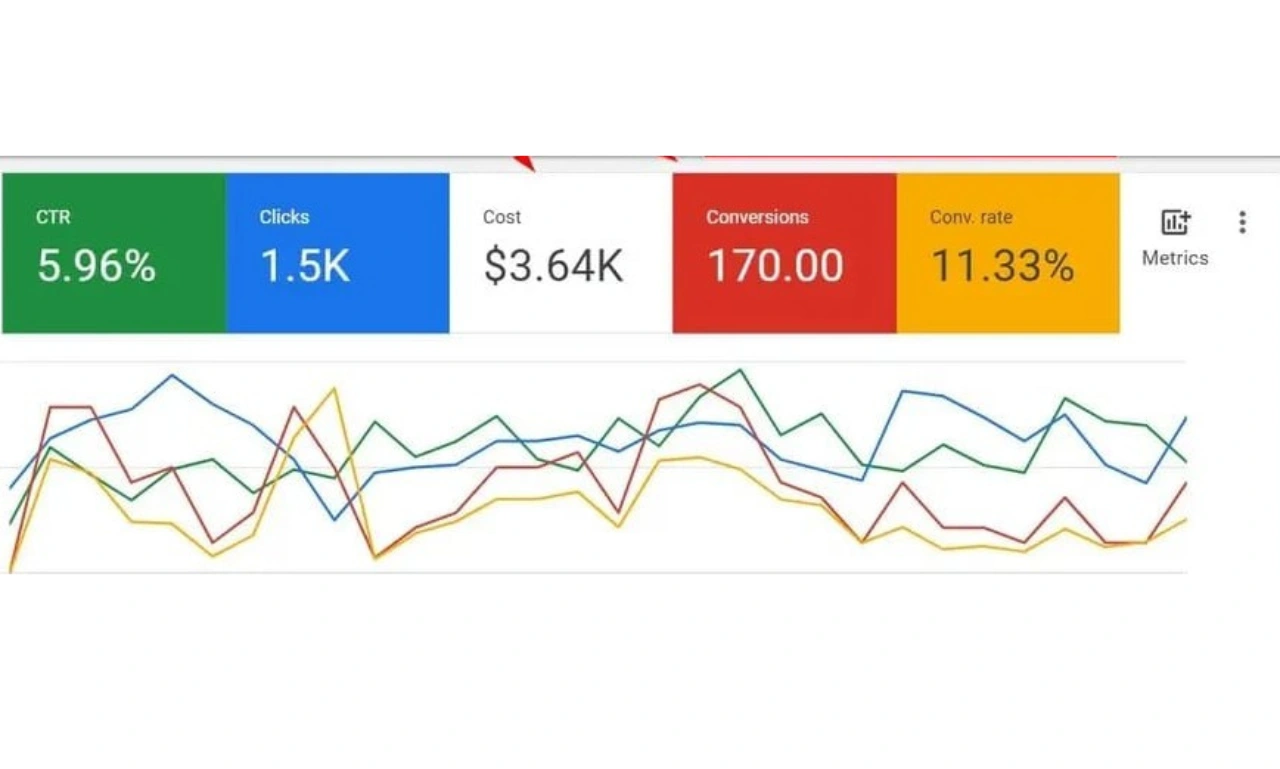Select the Clicks label on blue card
The width and height of the screenshot is (1280, 769).
[284, 217]
